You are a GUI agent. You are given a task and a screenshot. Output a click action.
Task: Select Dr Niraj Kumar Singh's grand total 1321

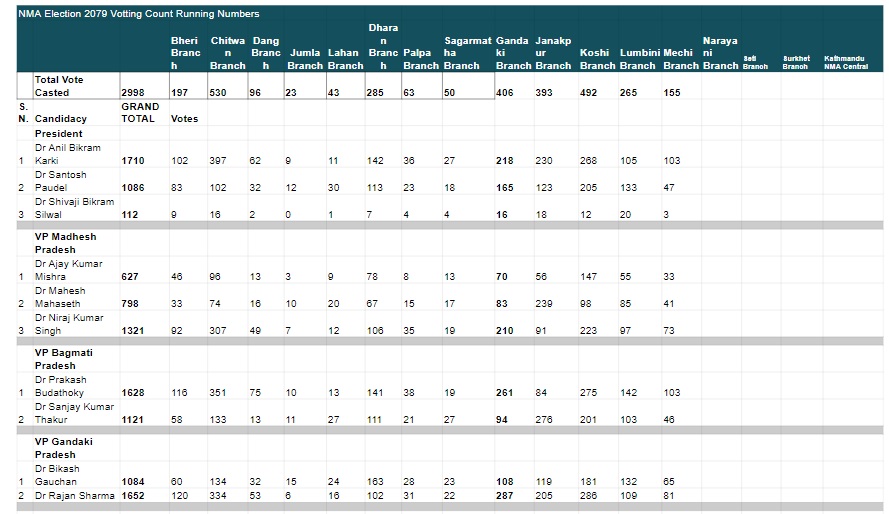(x=133, y=330)
